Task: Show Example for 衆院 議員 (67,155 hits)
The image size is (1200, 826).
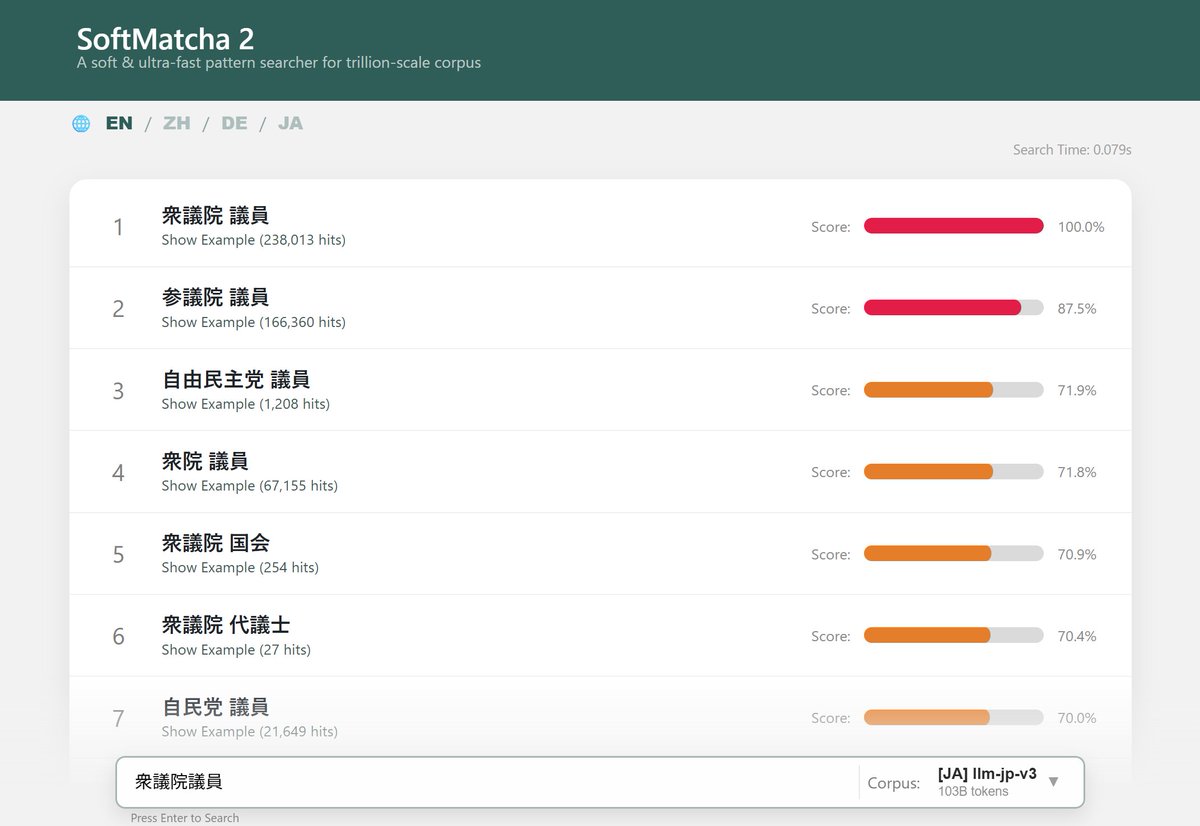Action: [250, 486]
